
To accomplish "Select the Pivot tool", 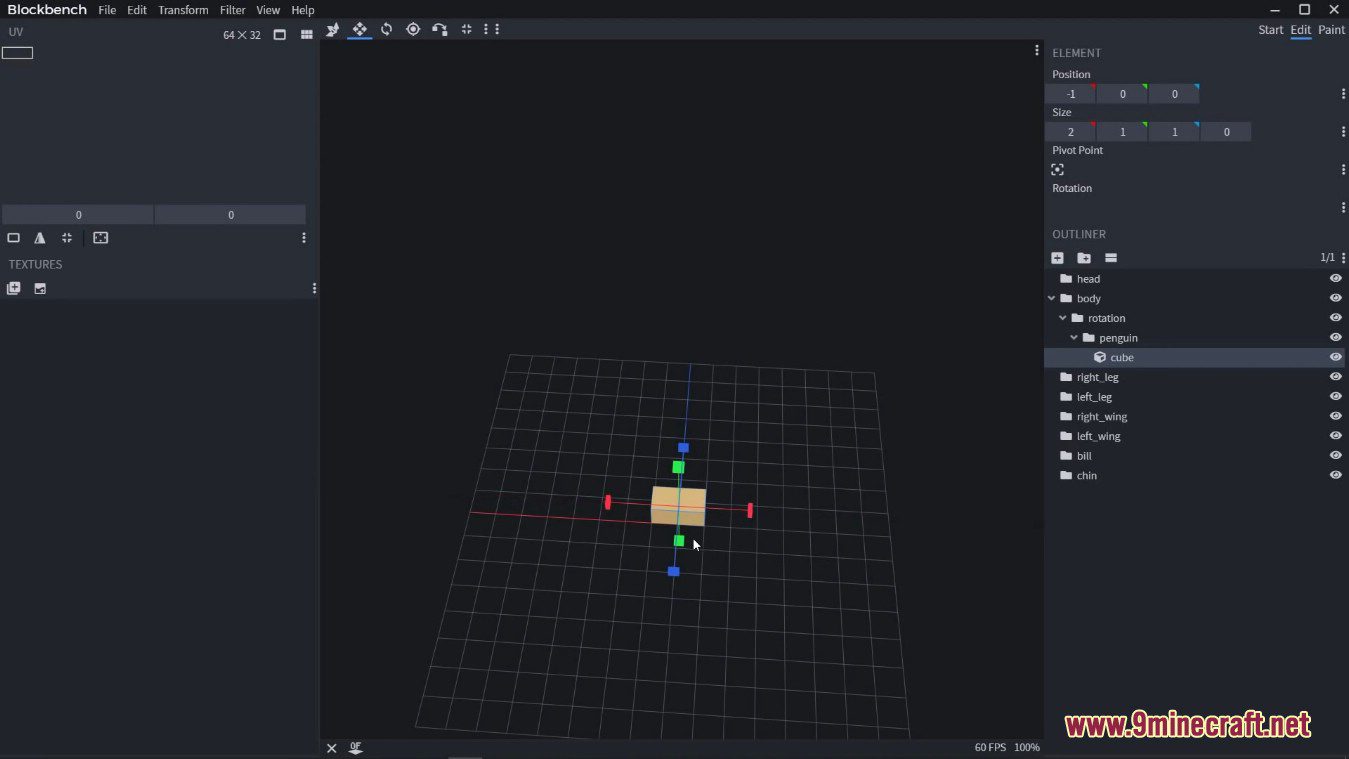I will (x=413, y=29).
